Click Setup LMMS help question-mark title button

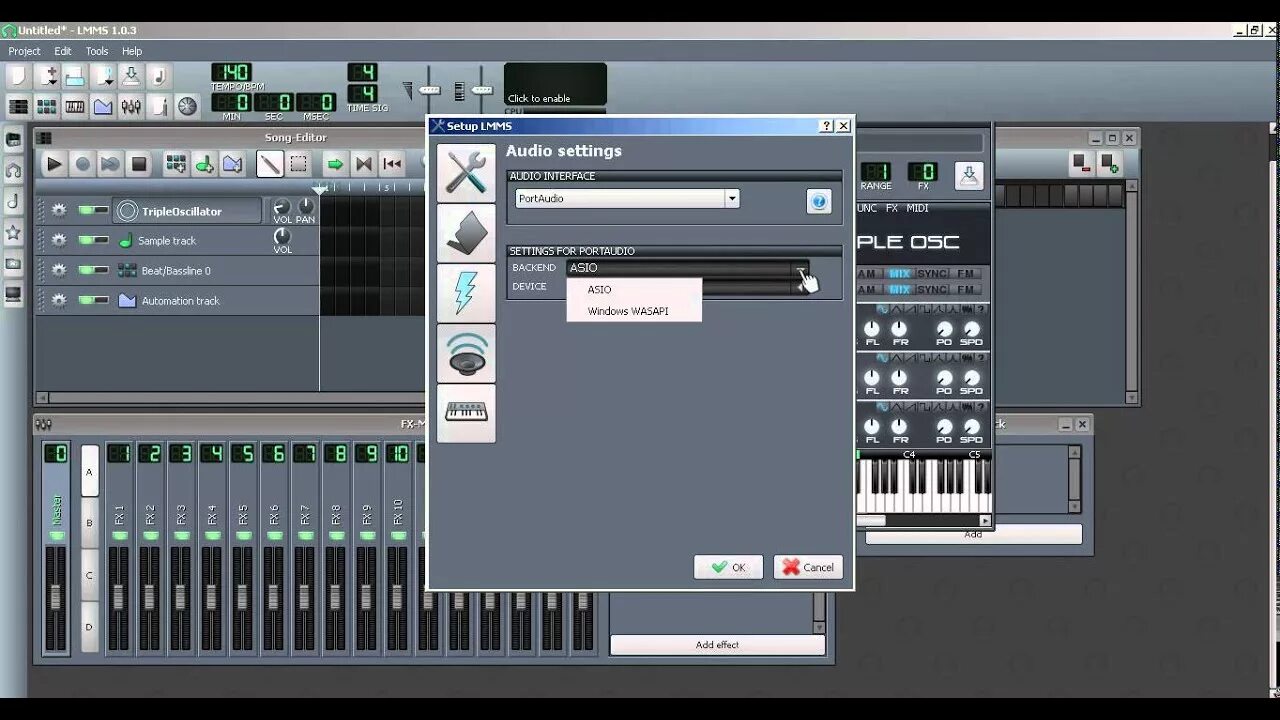point(826,126)
